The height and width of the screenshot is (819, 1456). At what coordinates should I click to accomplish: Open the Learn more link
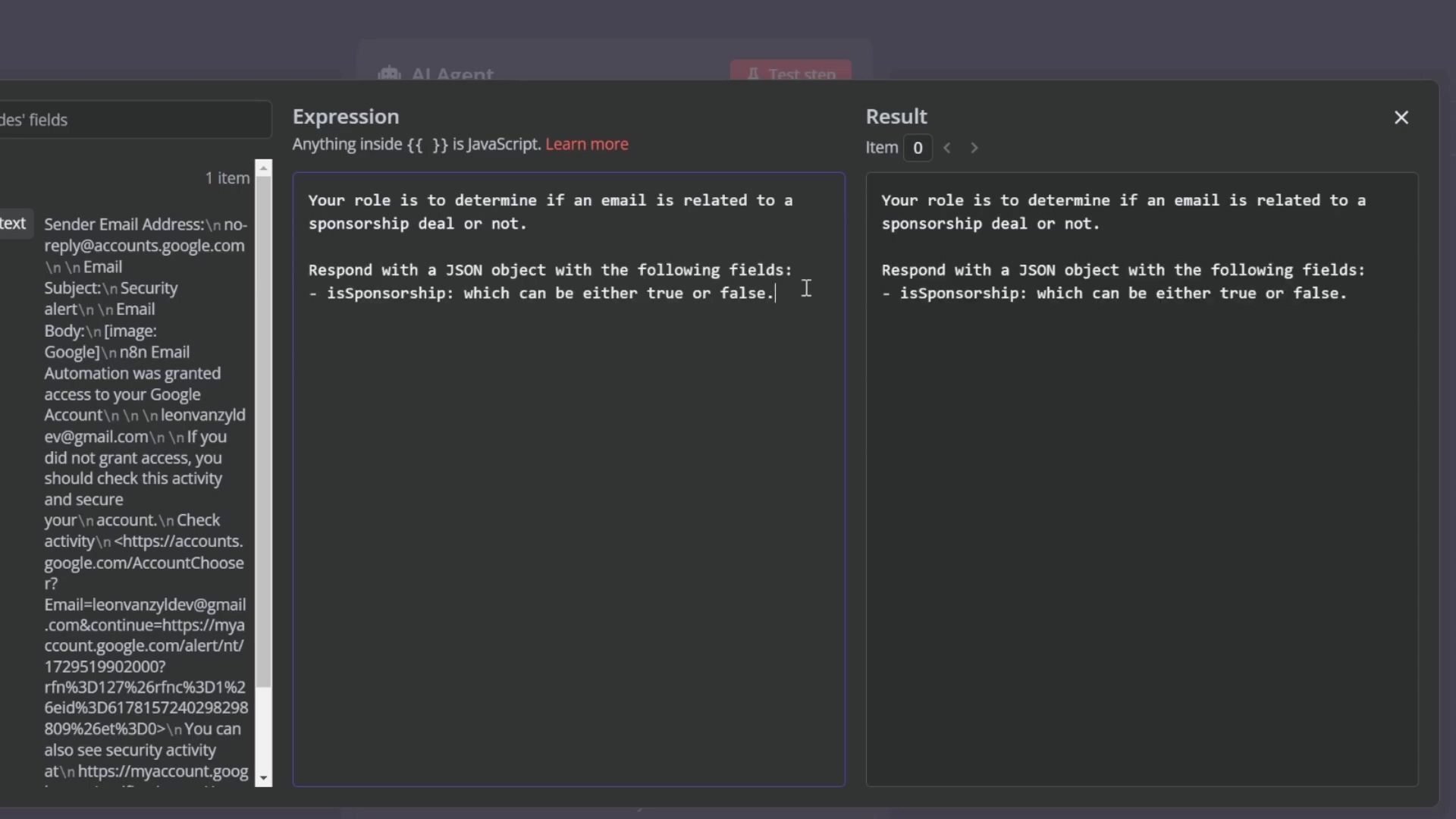[586, 144]
